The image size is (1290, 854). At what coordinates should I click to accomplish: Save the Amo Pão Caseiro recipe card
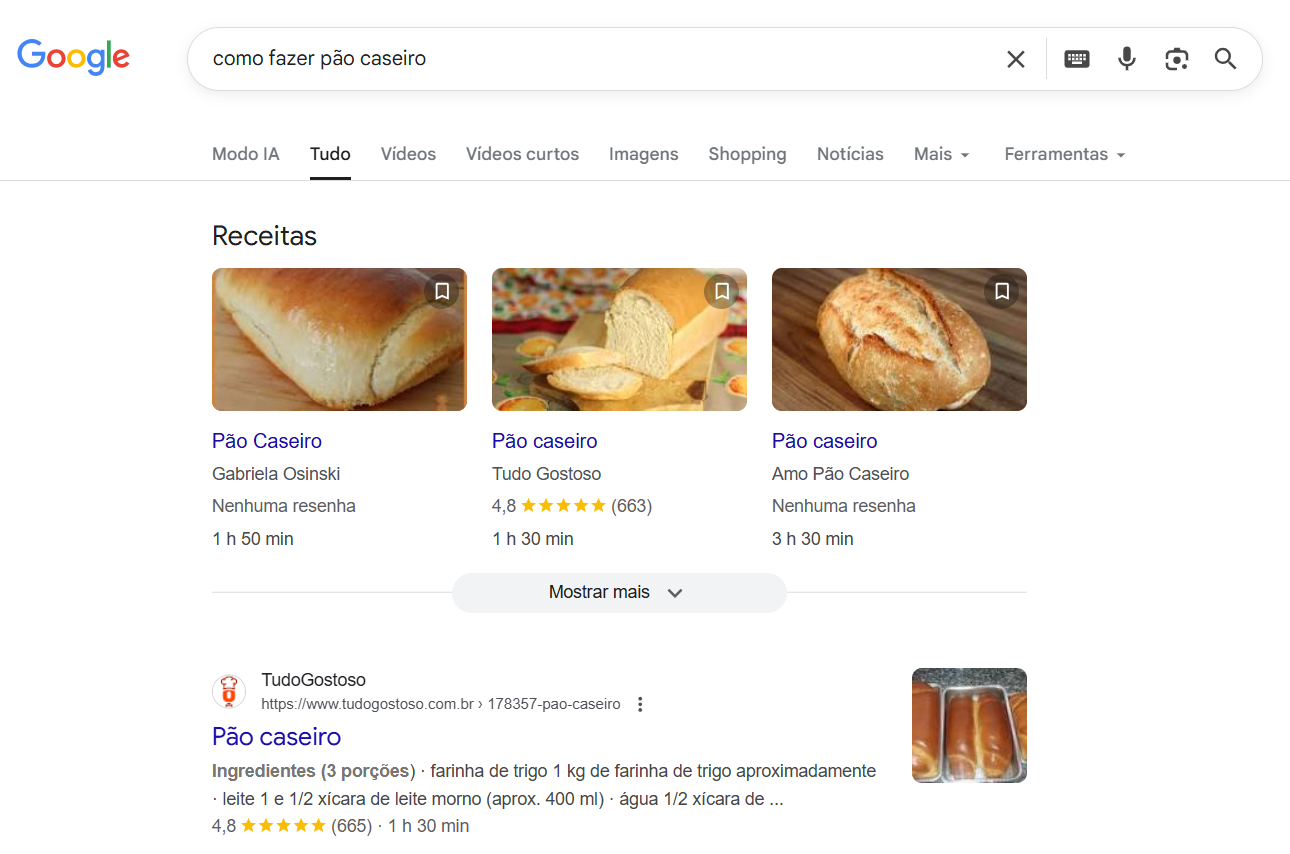coord(1001,291)
